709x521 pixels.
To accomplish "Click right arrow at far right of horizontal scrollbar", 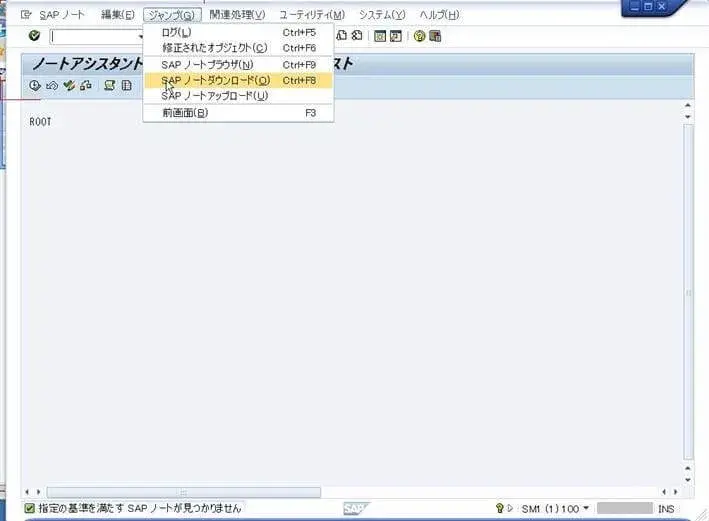I will tap(676, 492).
